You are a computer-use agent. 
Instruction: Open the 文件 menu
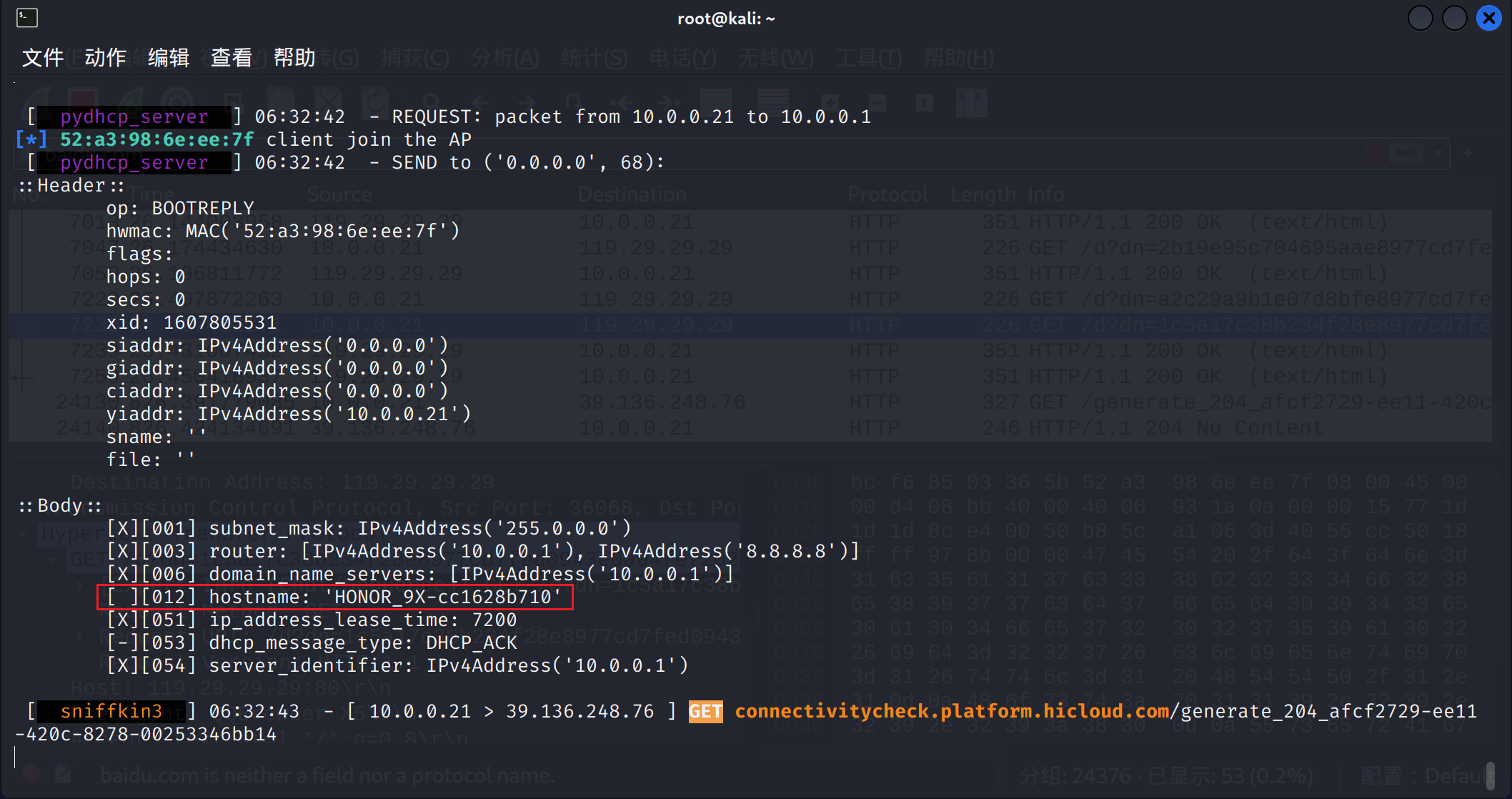click(x=43, y=57)
